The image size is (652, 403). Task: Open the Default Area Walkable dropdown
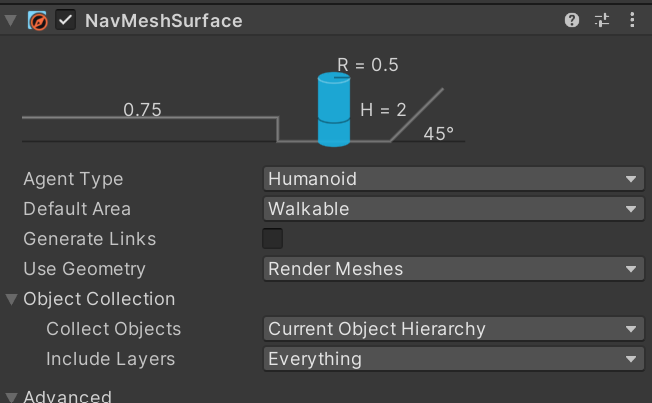pos(454,209)
